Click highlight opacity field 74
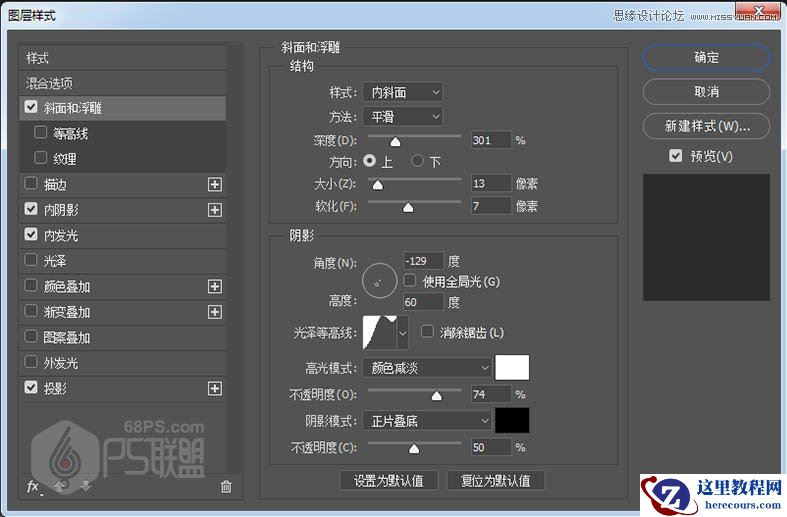 (491, 394)
